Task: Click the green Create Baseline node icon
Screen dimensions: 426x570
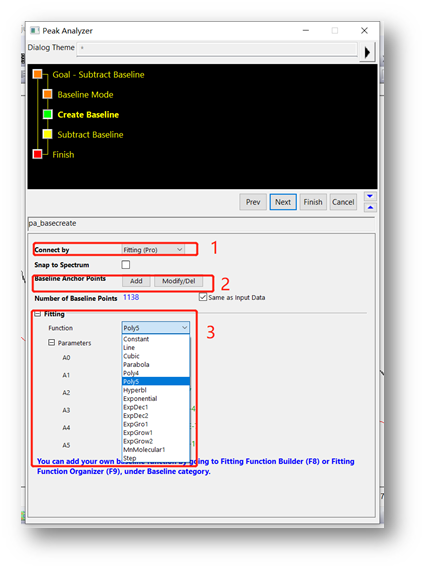Action: click(47, 114)
